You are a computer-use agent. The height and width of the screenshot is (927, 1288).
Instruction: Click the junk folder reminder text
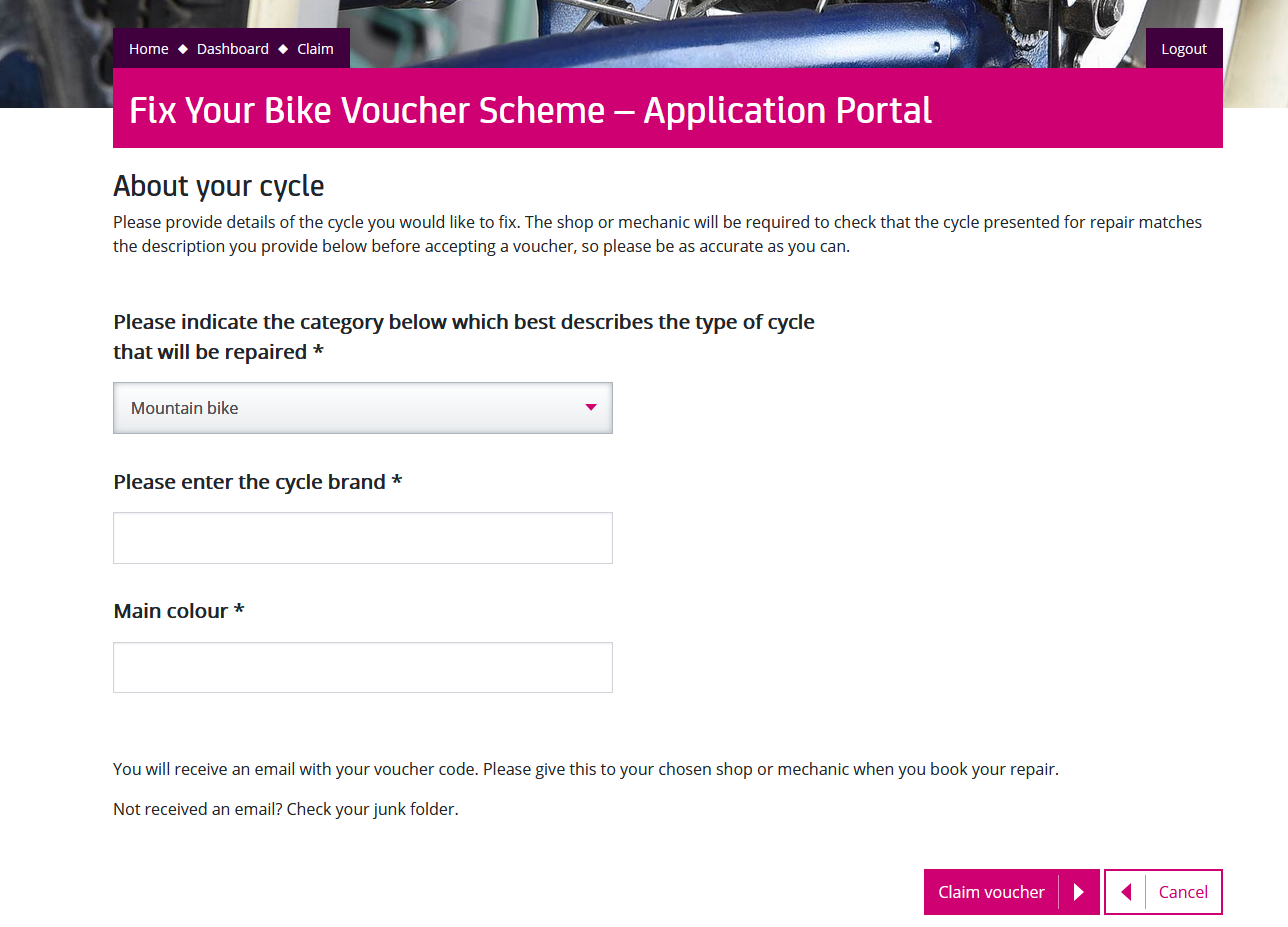[284, 808]
